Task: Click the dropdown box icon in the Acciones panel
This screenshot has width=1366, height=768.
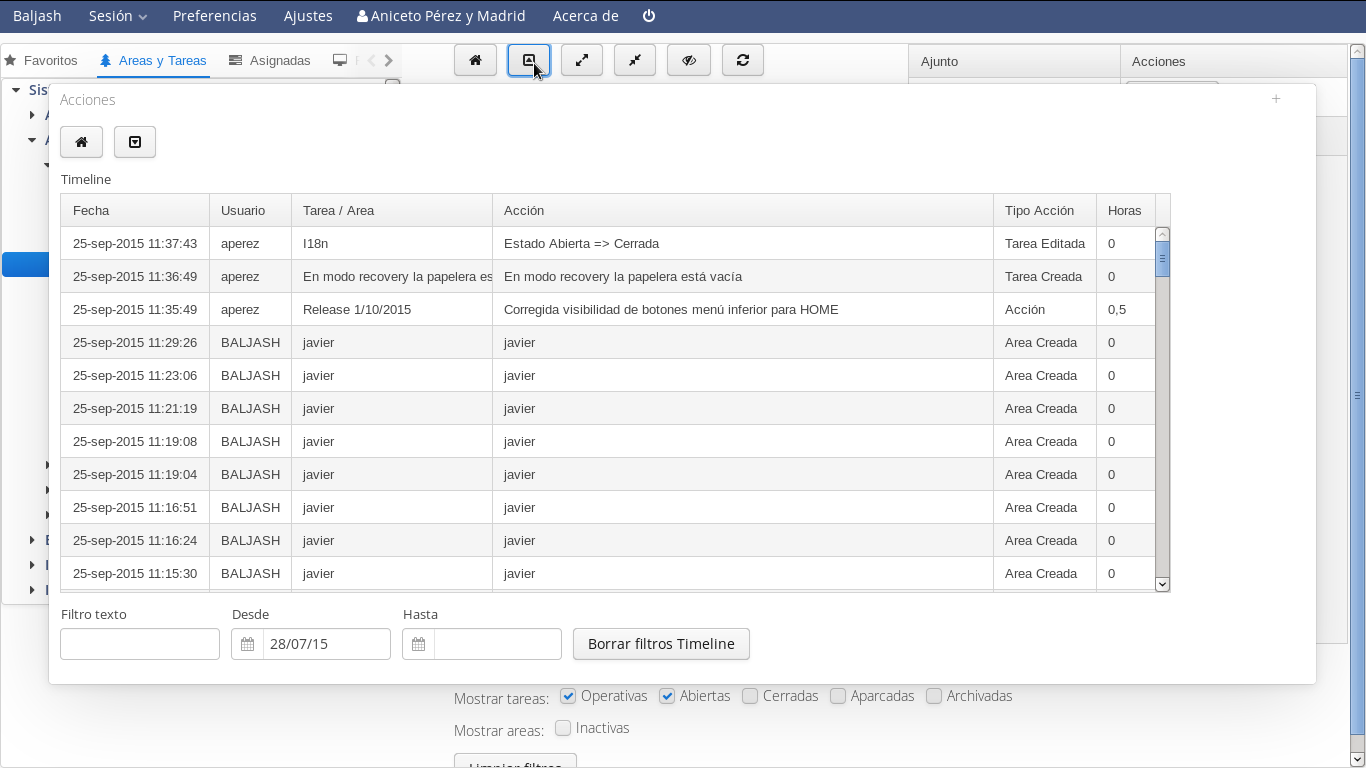Action: coord(135,142)
